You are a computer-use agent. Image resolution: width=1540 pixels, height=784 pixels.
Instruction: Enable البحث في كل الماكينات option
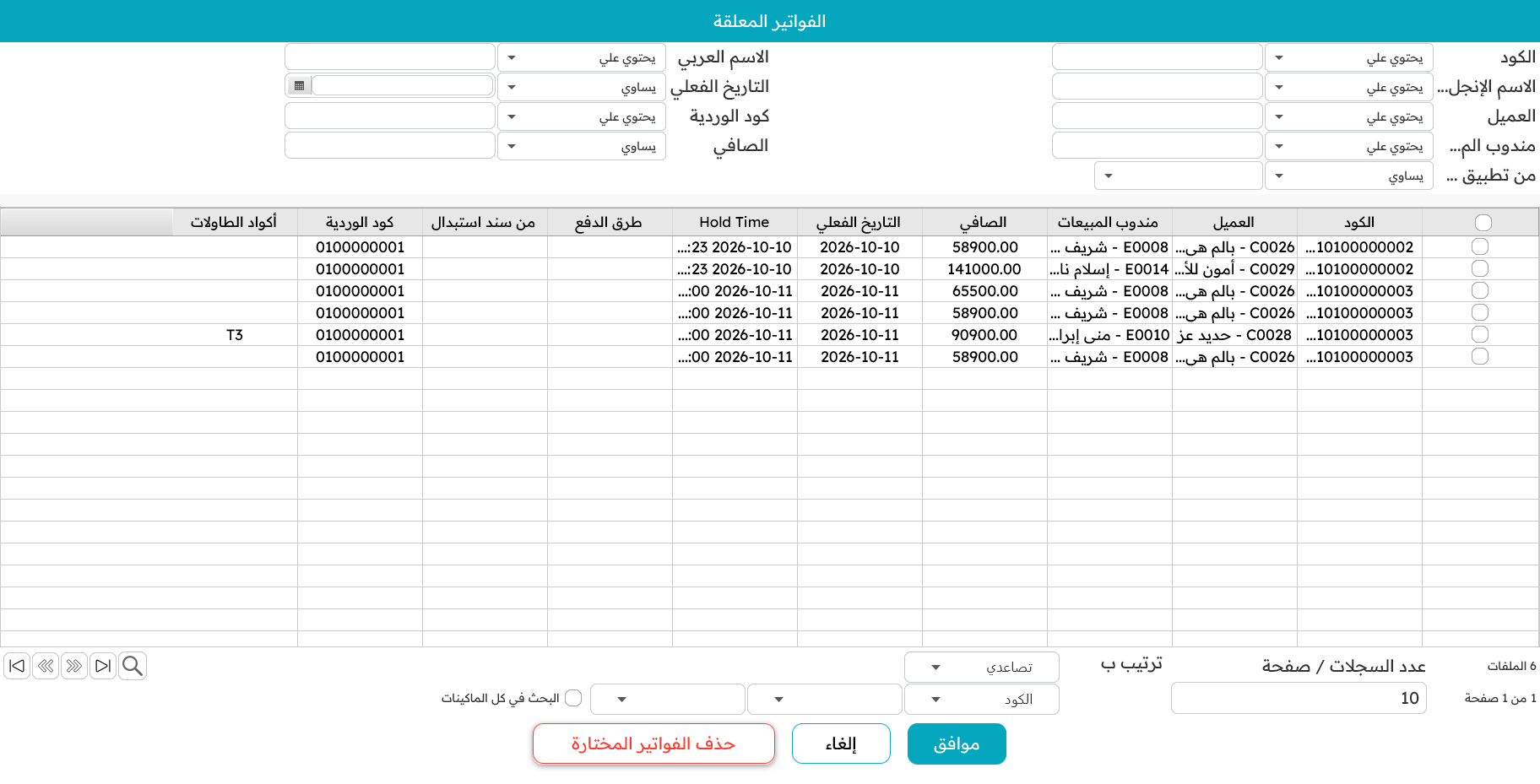573,698
